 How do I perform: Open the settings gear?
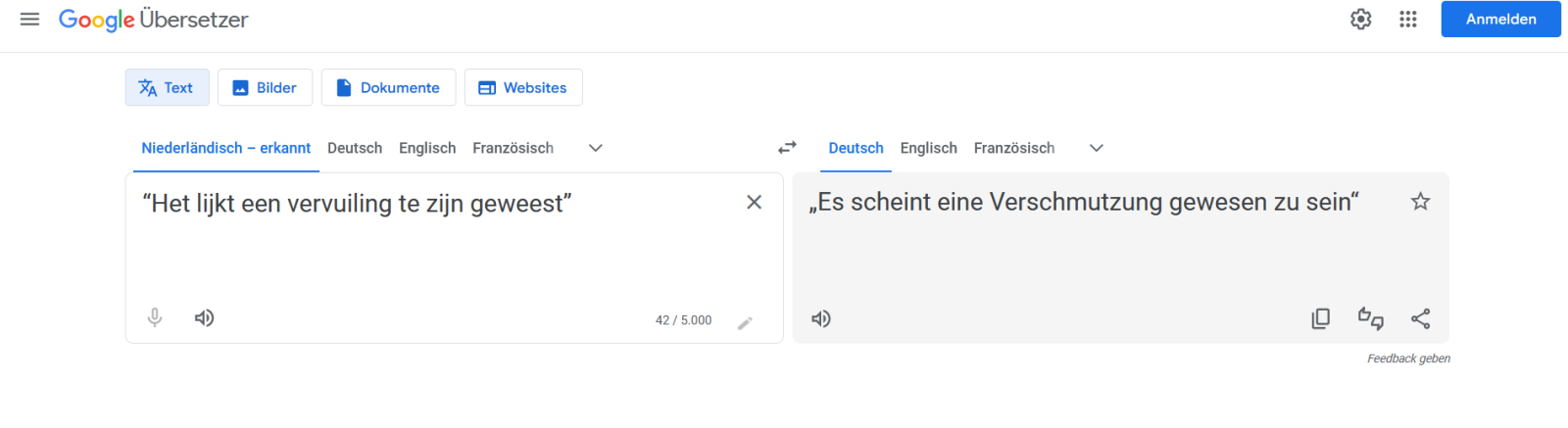point(1360,20)
